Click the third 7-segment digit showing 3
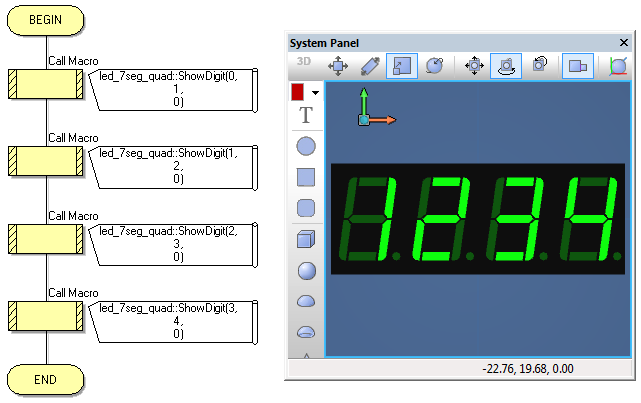Viewport: 641px width, 403px height. 515,219
